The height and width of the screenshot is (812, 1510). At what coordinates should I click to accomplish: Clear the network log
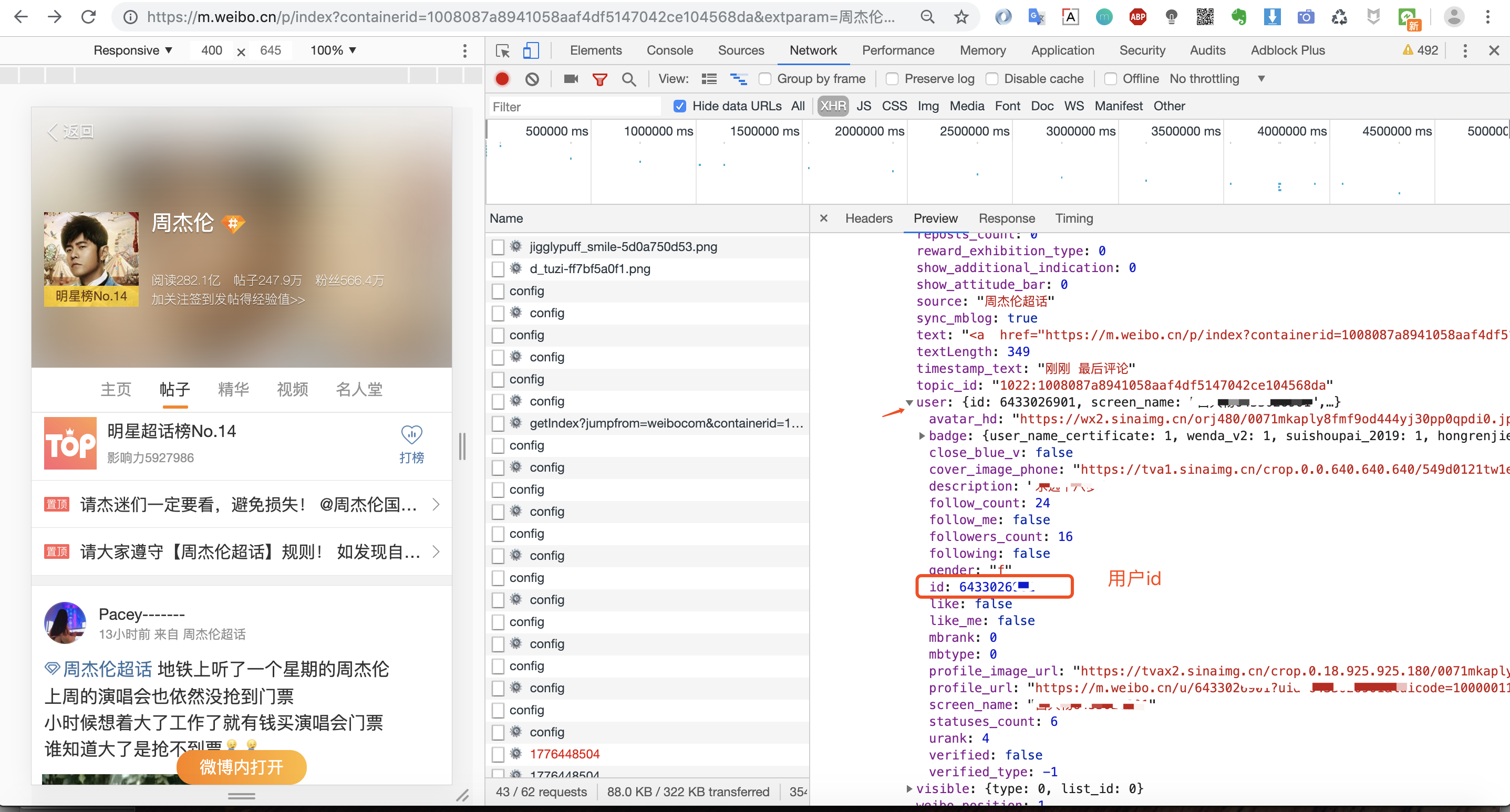(532, 79)
